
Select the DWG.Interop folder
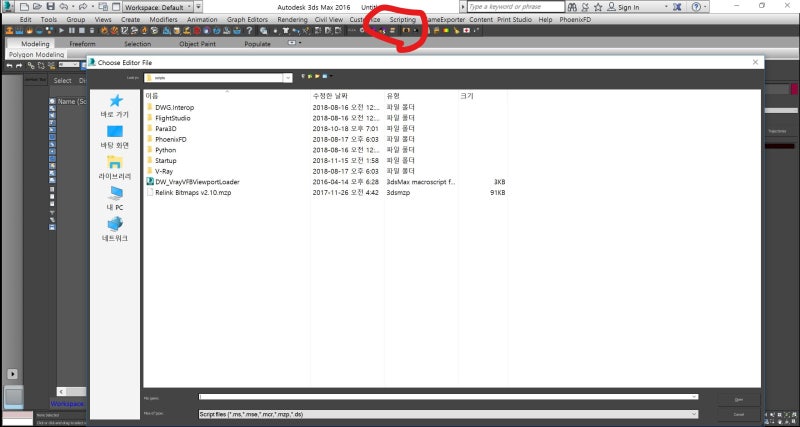click(174, 107)
